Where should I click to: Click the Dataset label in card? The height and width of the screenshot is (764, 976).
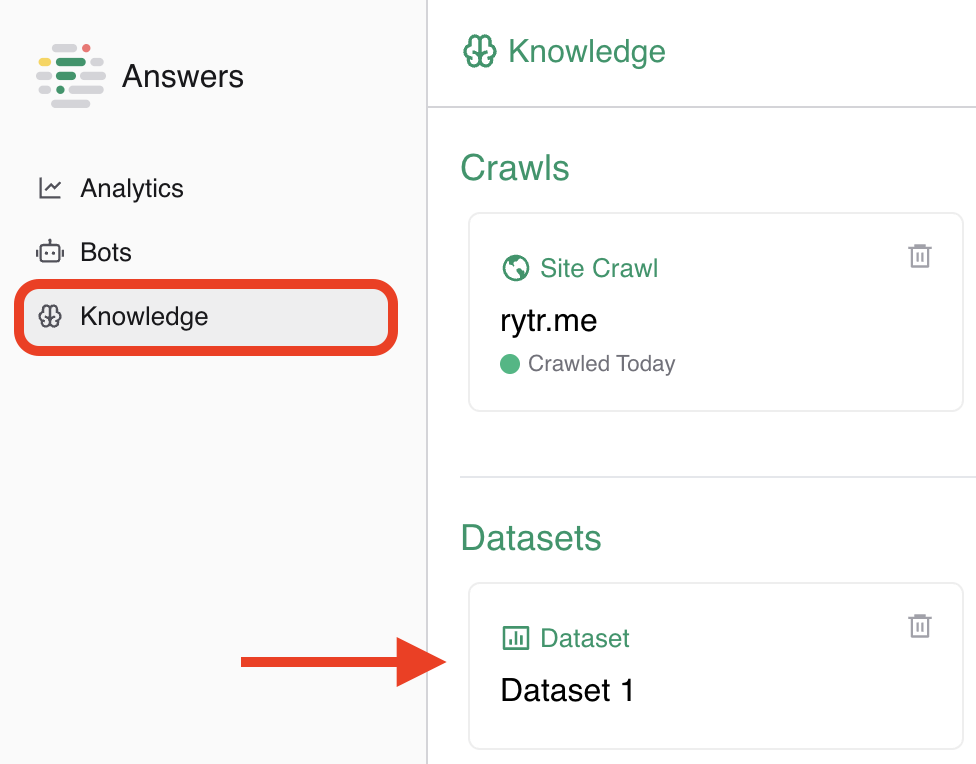(x=585, y=638)
